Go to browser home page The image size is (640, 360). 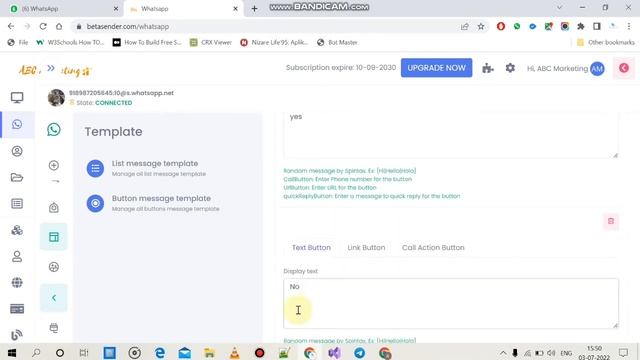point(59,27)
